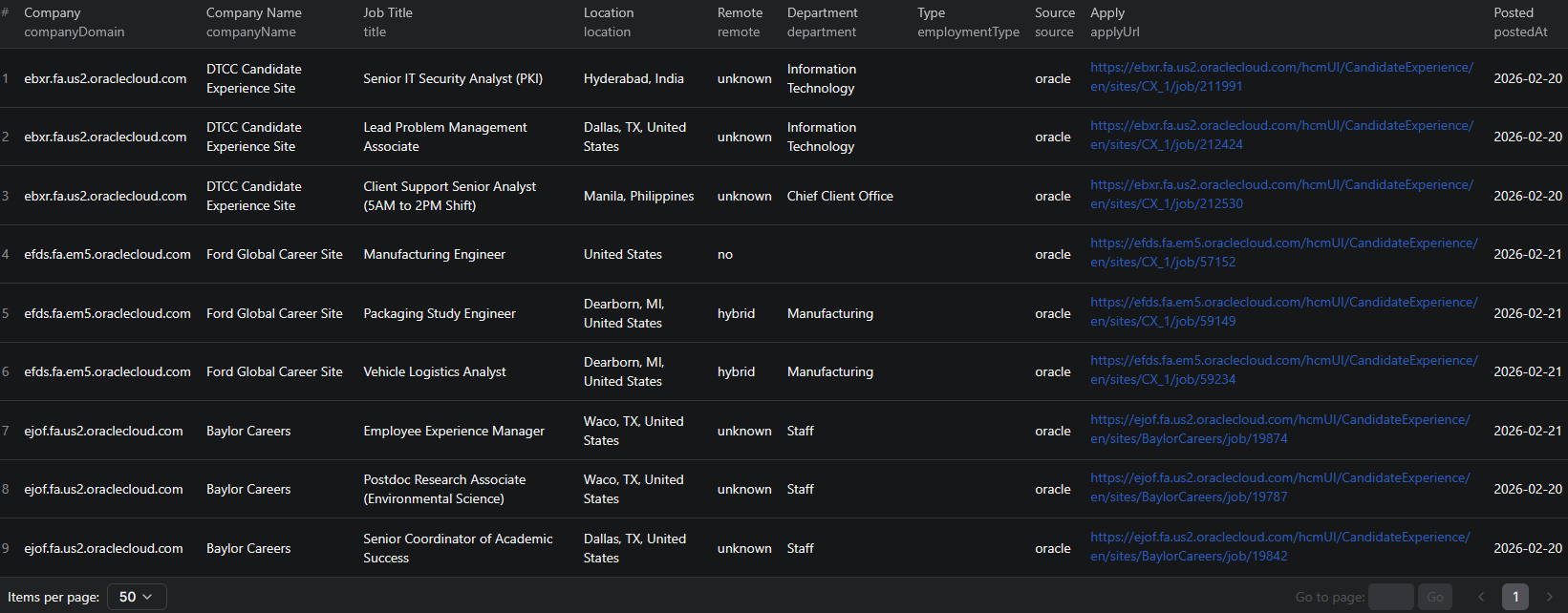1568x613 pixels.
Task: Focus the Go to page input field
Action: coord(1390,597)
